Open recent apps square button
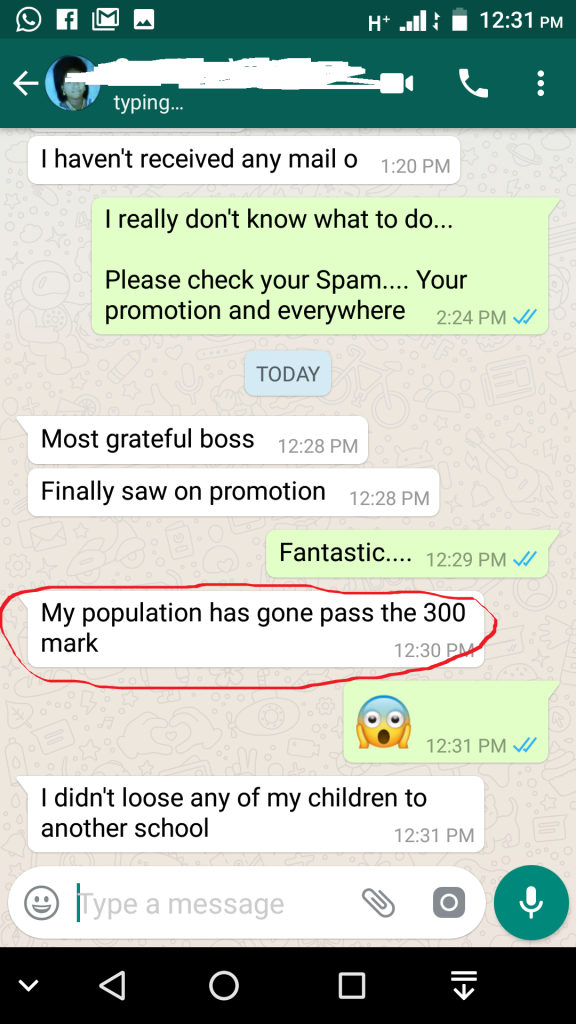Image resolution: width=576 pixels, height=1024 pixels. (351, 985)
